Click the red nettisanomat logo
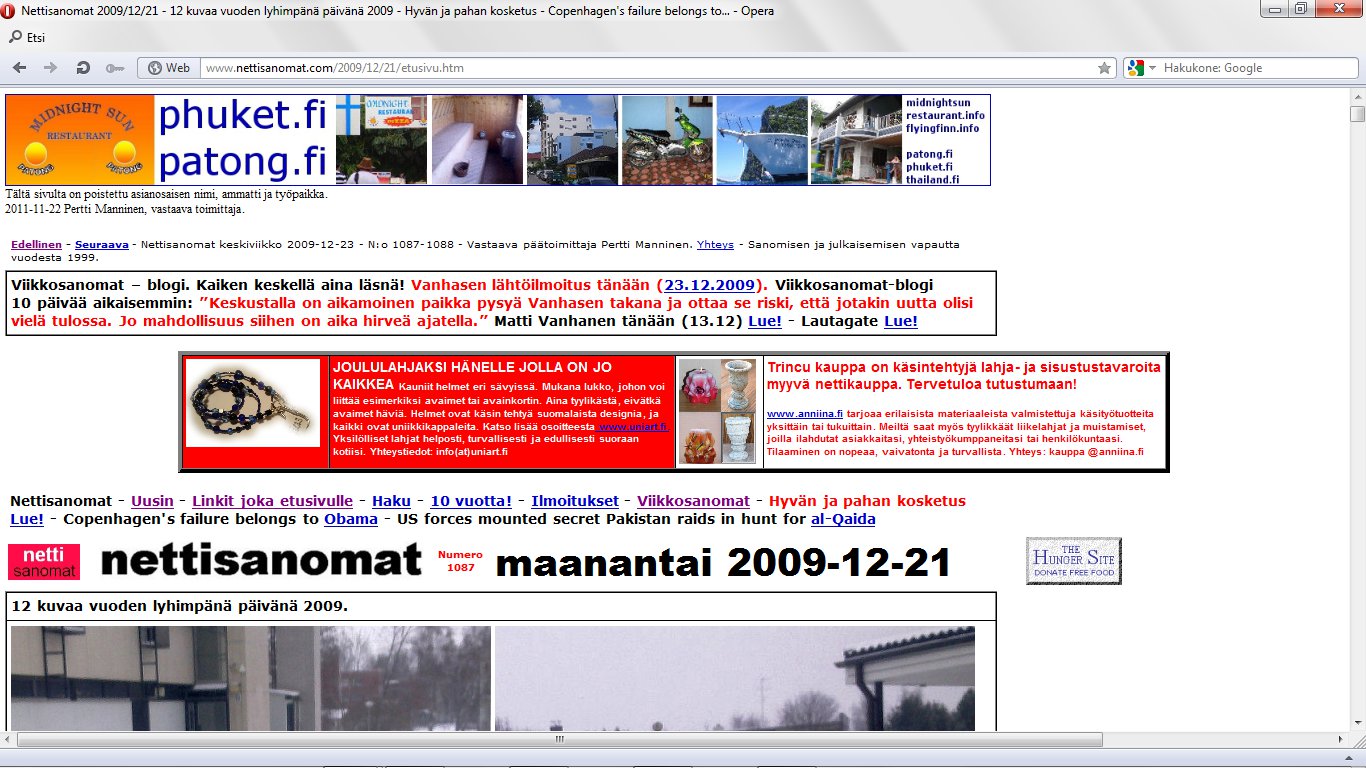This screenshot has width=1366, height=768. tap(44, 562)
